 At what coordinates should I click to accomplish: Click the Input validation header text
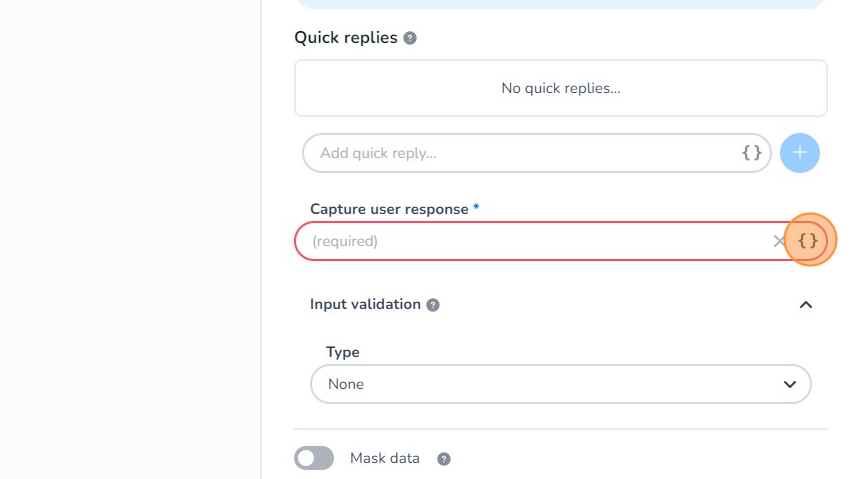(365, 304)
